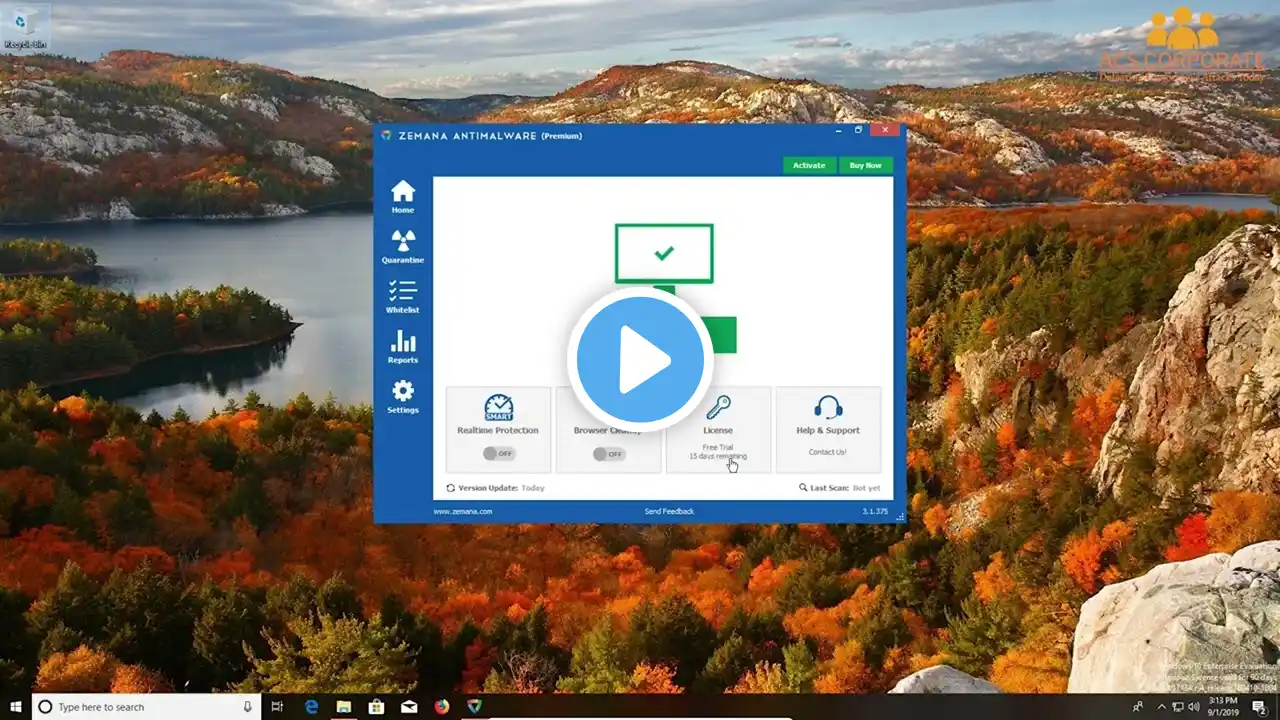
Task: Click the Help & Support headset icon
Action: pos(828,407)
